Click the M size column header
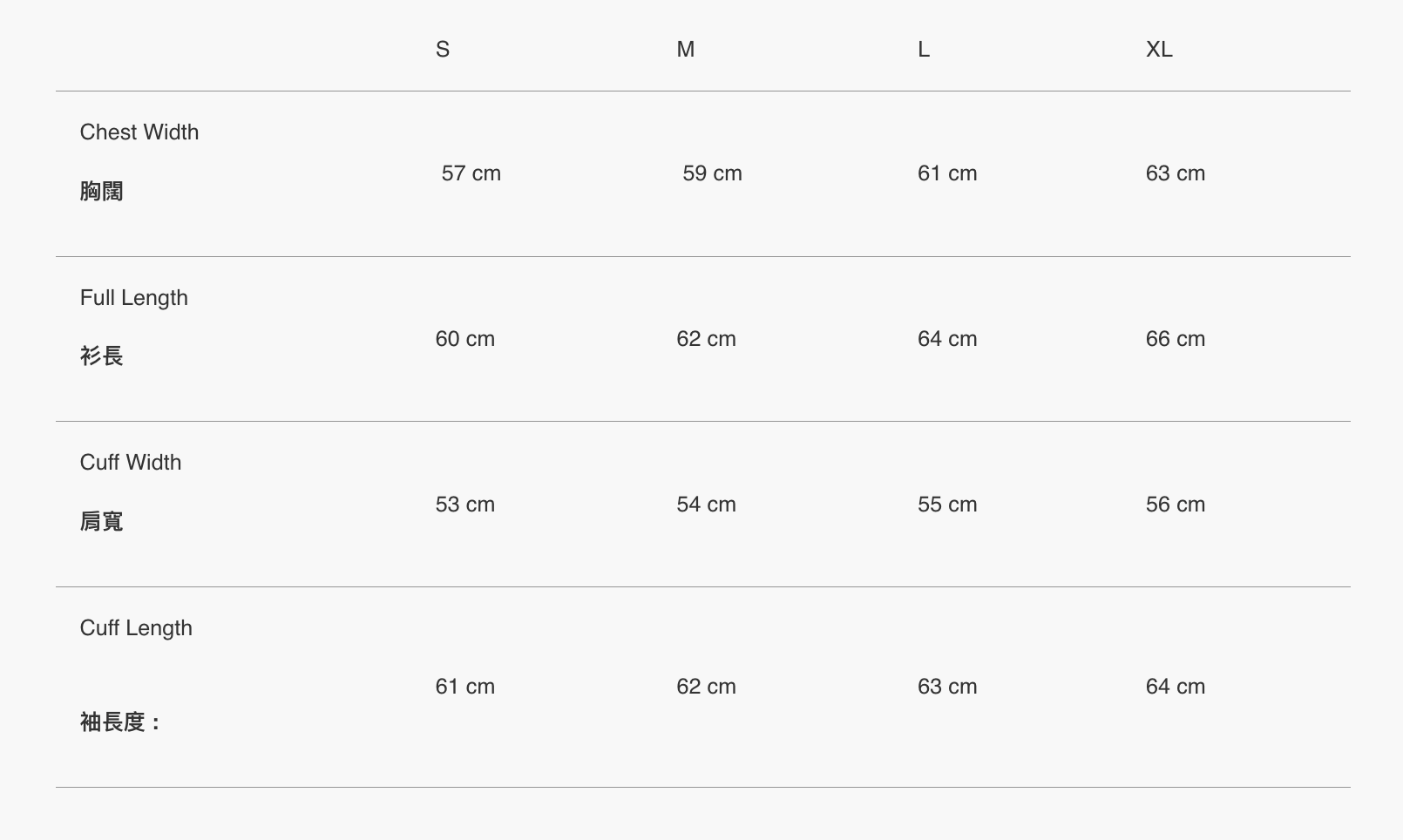Screen dimensions: 1403x840 click(686, 50)
